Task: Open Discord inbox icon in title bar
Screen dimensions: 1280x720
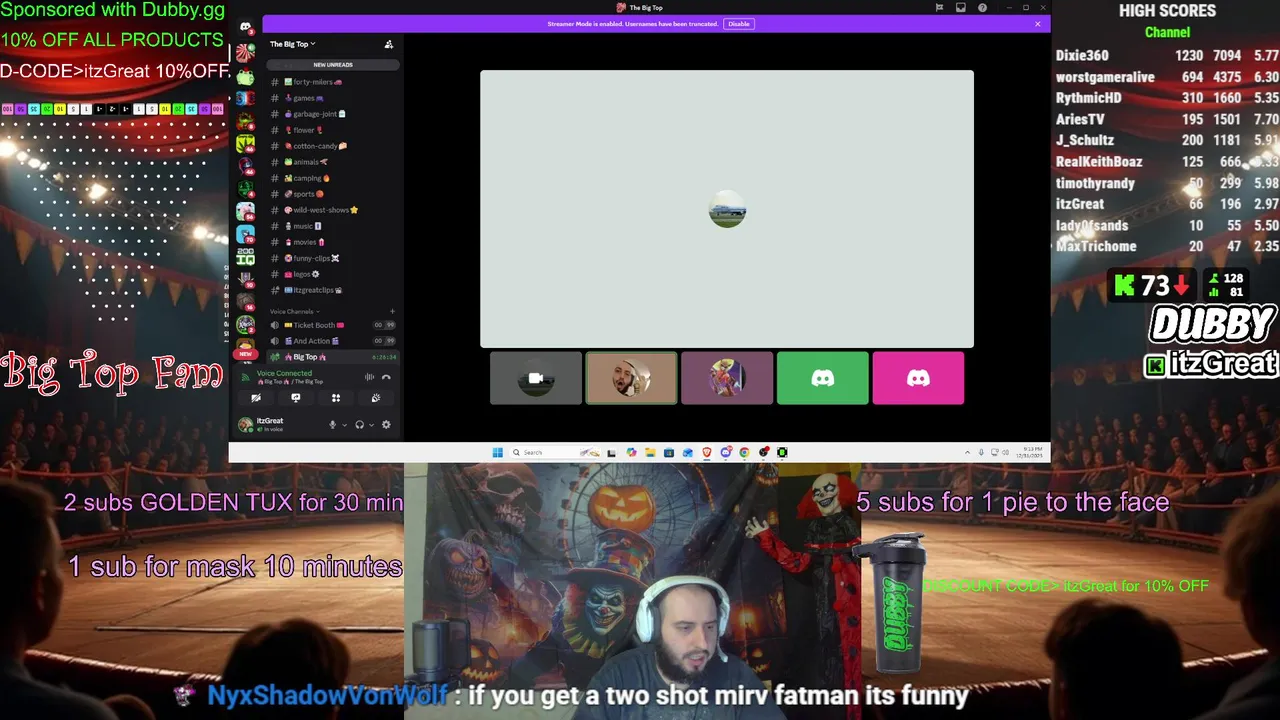Action: coord(961,8)
